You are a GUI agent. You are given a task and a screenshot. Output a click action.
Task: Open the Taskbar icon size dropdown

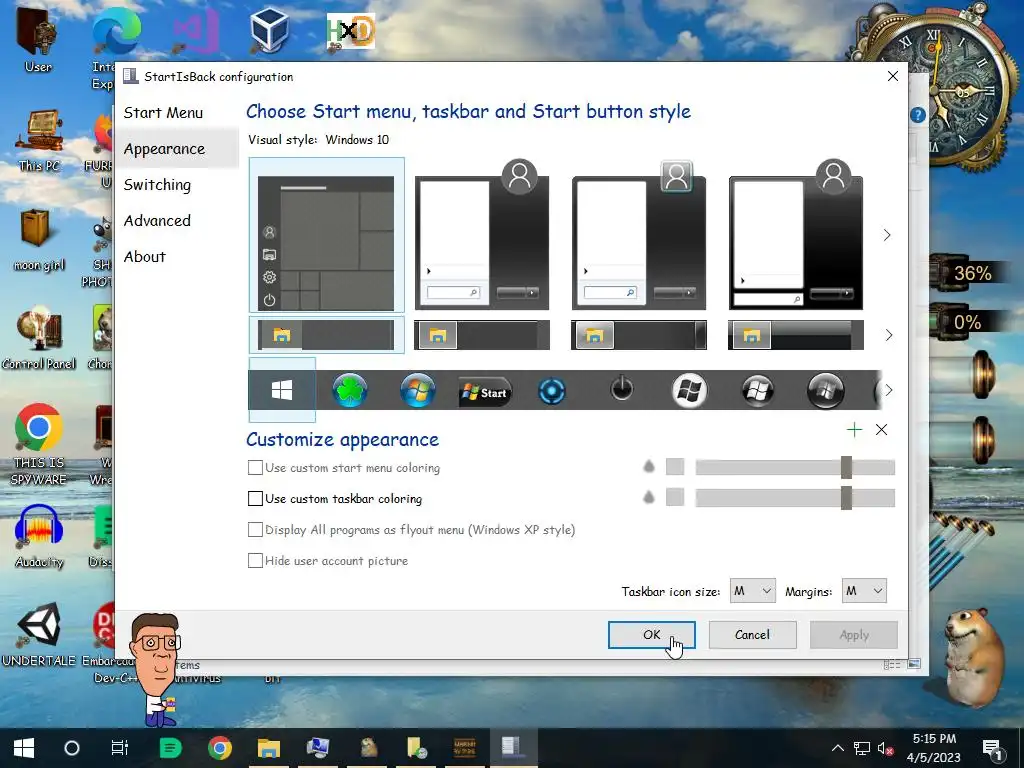click(753, 591)
